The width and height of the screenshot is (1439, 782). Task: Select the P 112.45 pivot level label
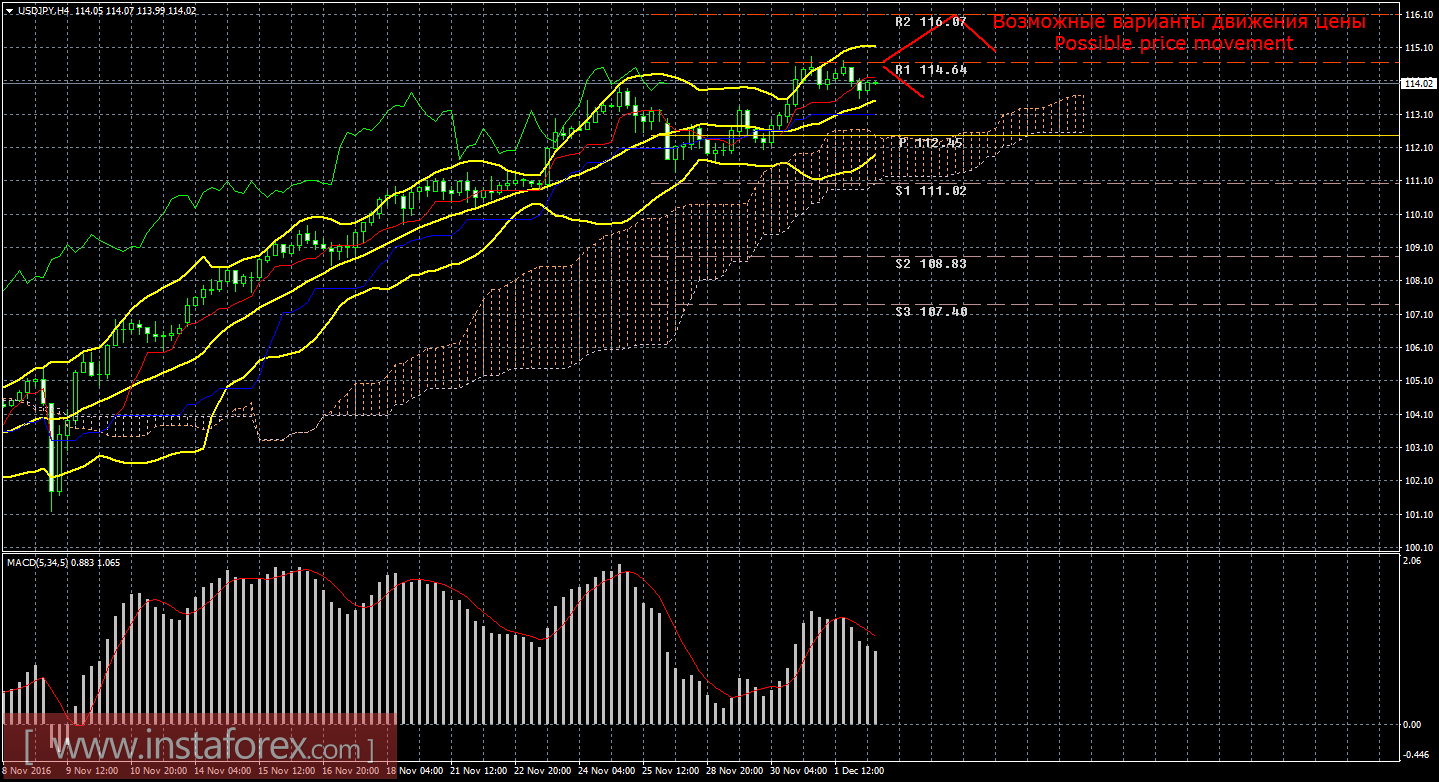(x=930, y=142)
